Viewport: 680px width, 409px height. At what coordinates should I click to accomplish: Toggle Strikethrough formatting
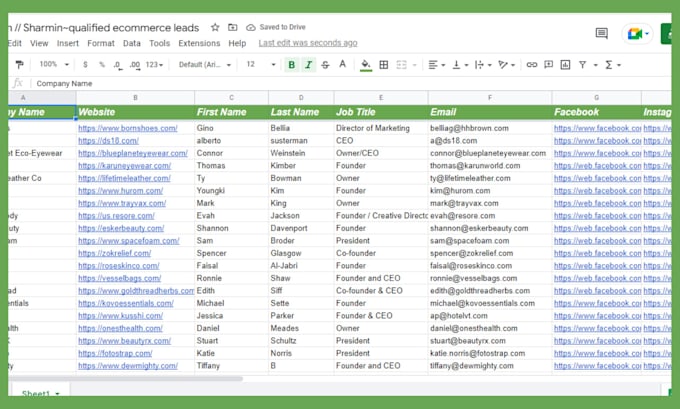pos(325,65)
